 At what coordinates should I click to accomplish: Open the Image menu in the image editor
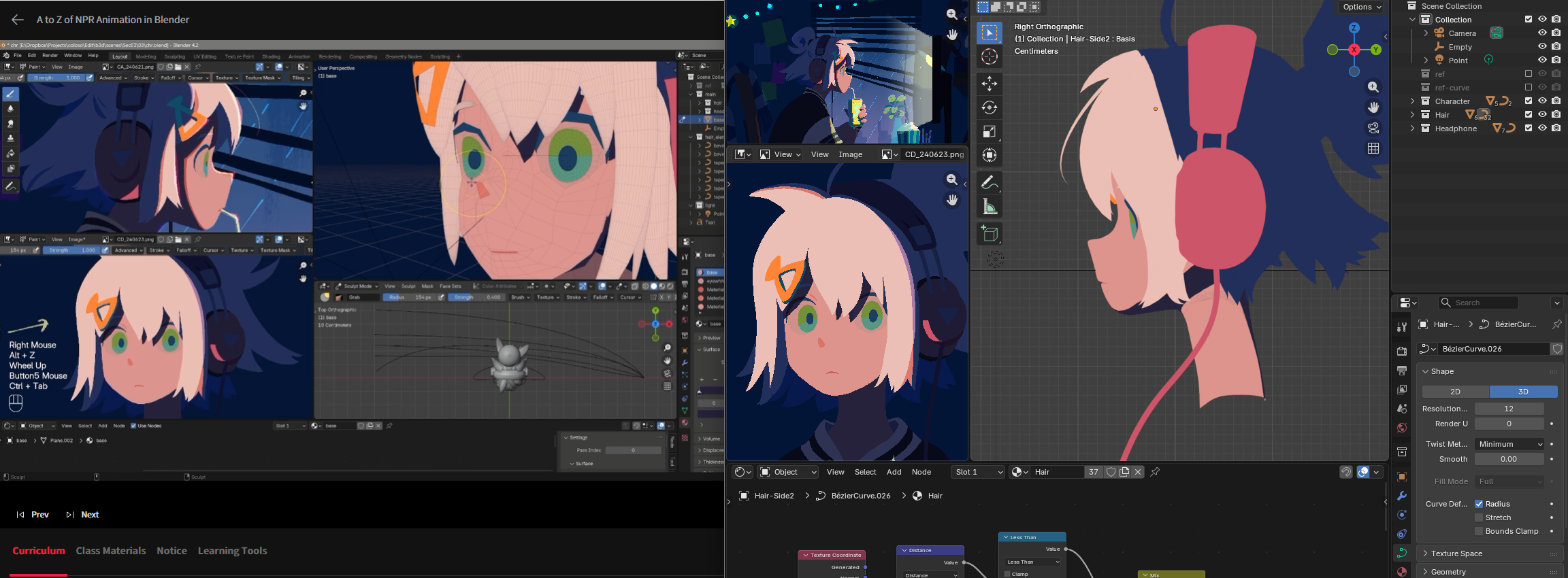(850, 154)
